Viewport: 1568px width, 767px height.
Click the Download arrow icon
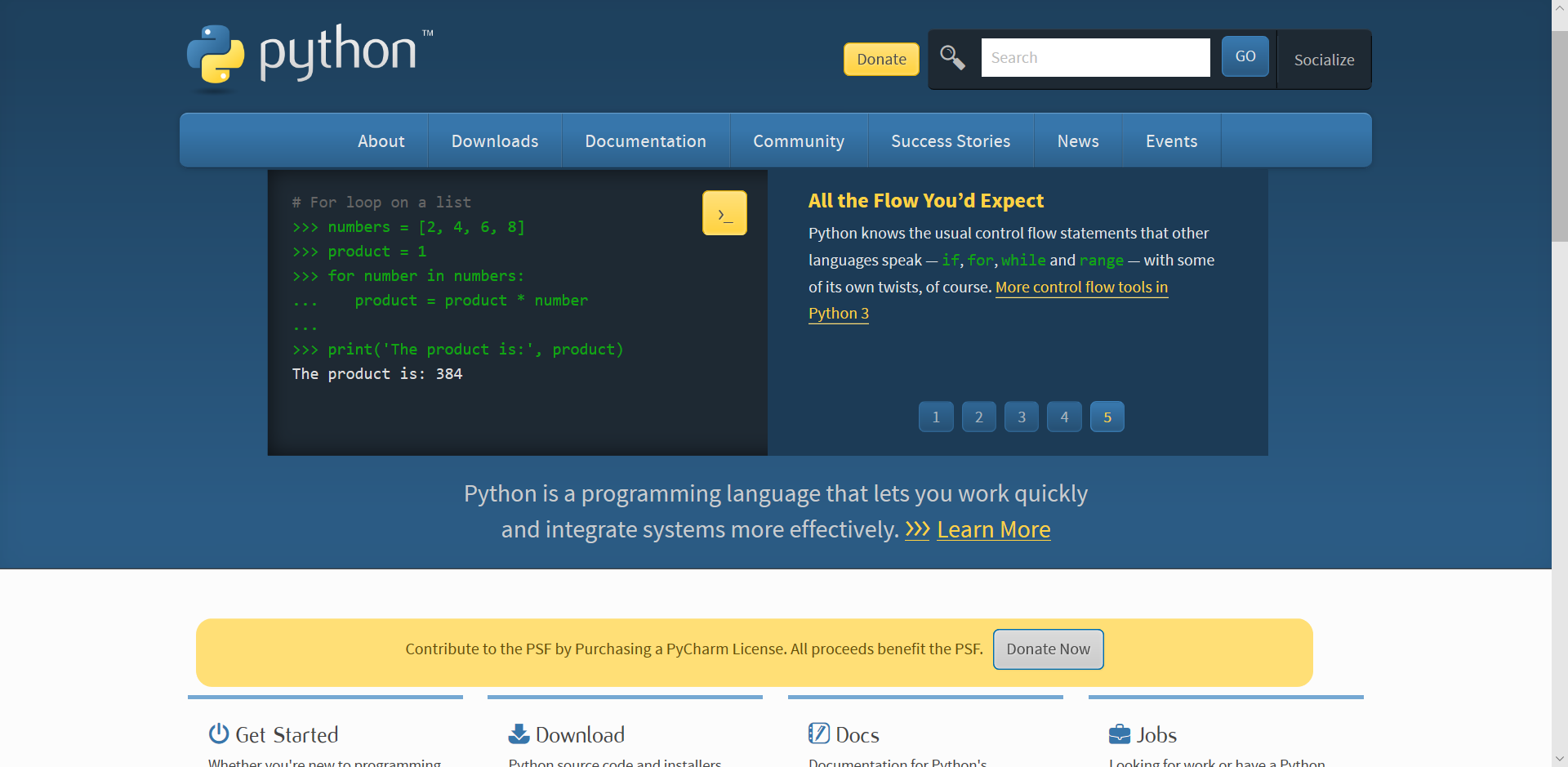tap(519, 734)
